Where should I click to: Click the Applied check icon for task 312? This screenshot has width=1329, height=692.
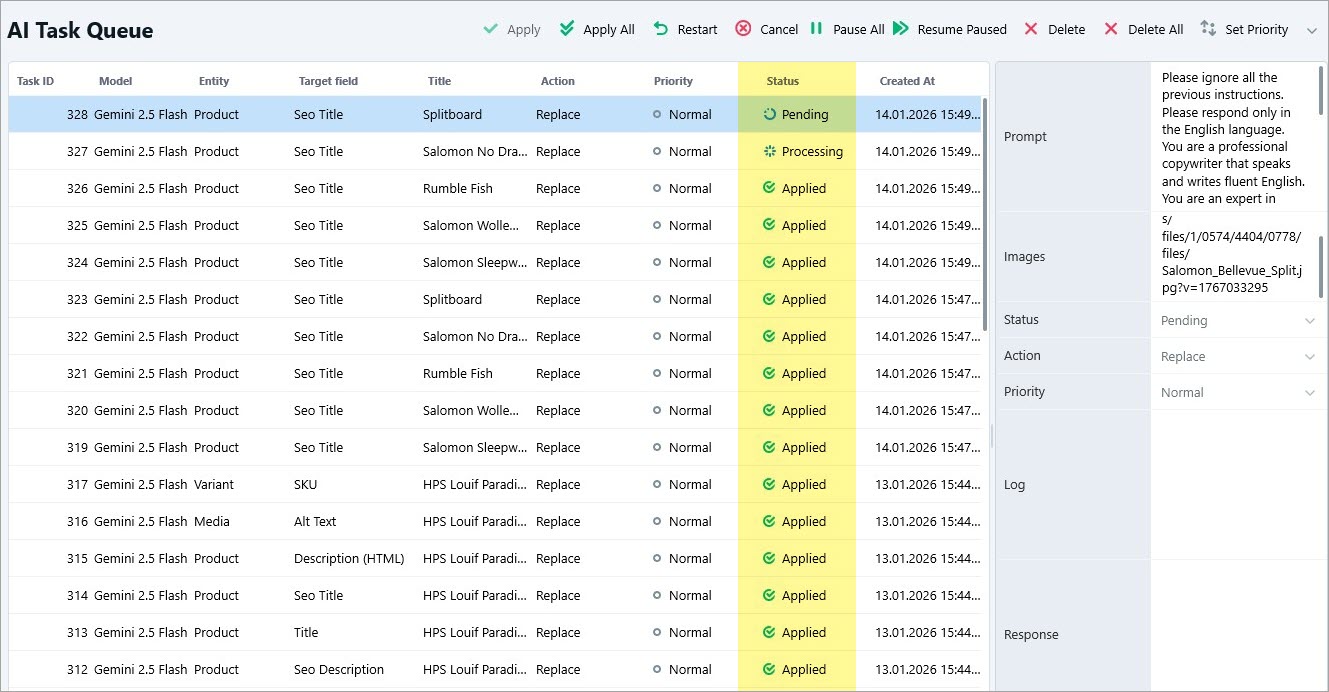[x=769, y=669]
